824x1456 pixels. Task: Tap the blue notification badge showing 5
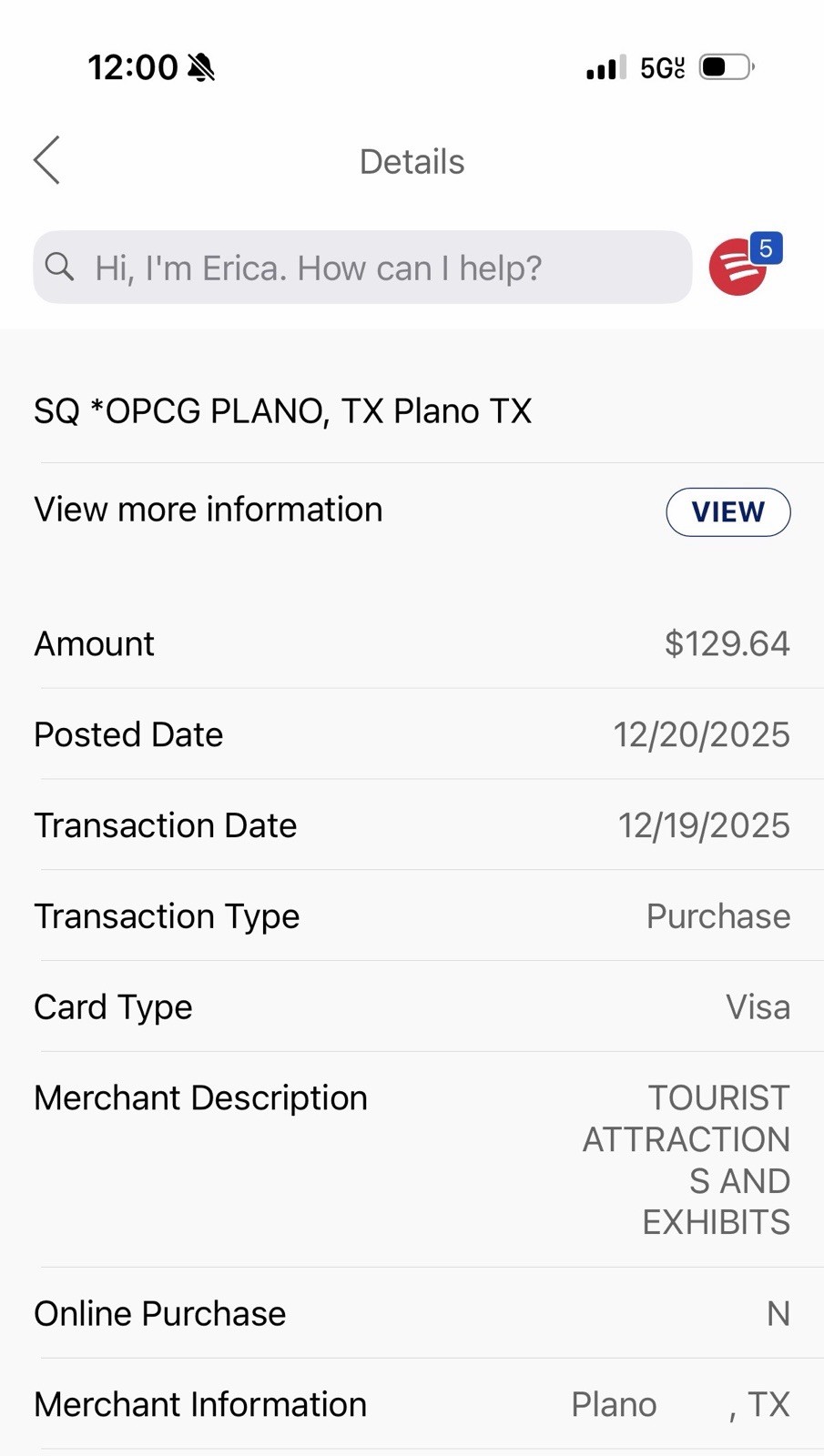(766, 248)
